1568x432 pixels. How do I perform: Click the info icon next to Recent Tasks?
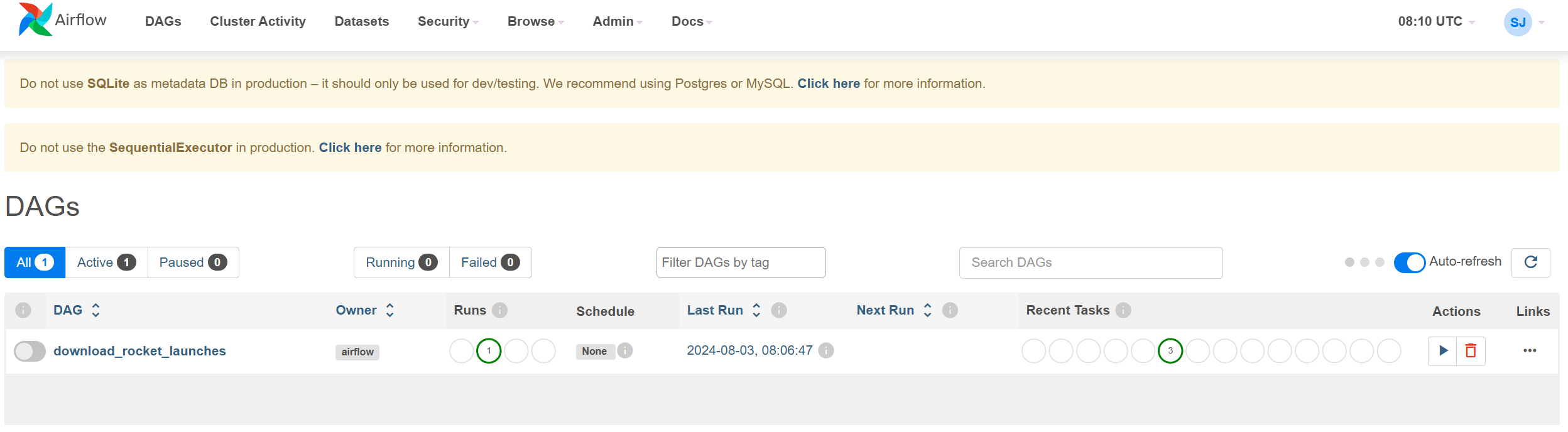click(x=1123, y=310)
